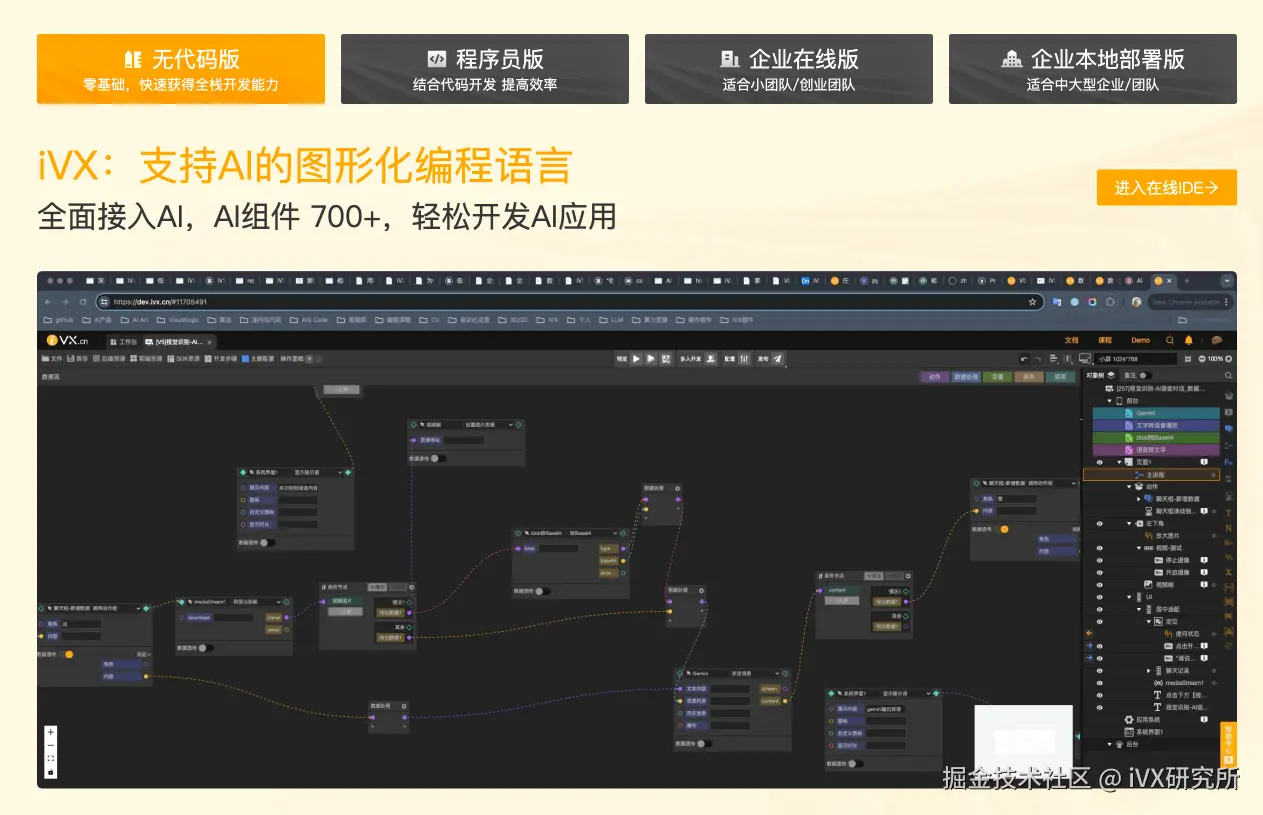Select the blue 数据处理 category tag
The height and width of the screenshot is (815, 1263).
[965, 377]
